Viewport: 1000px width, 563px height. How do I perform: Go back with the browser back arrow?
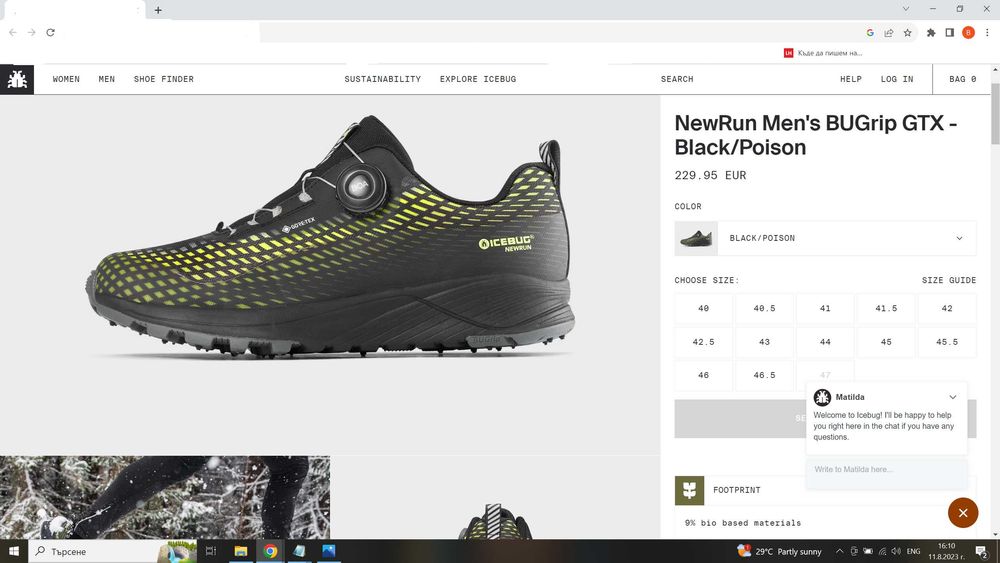pyautogui.click(x=13, y=32)
